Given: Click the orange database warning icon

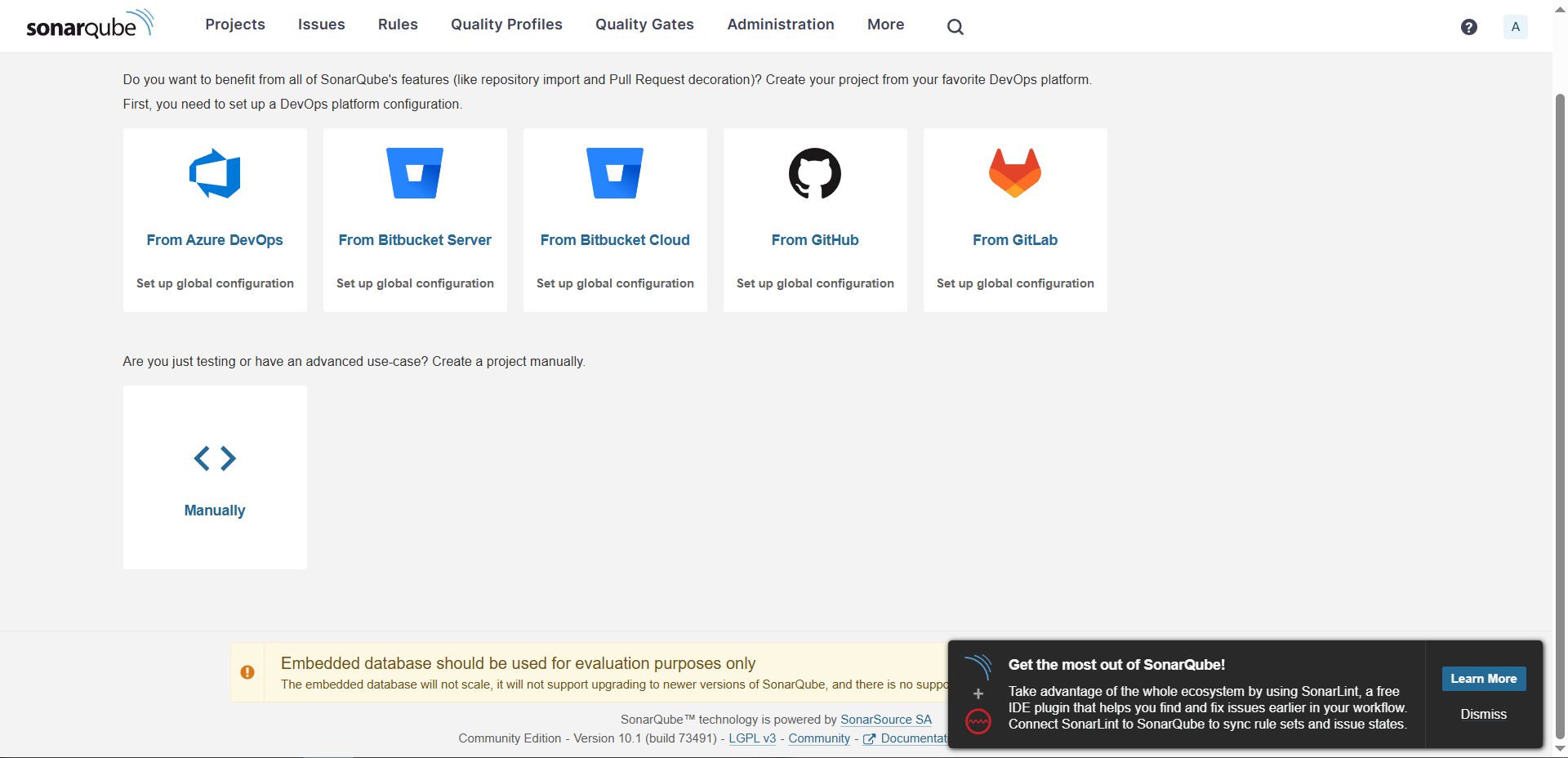Looking at the screenshot, I should click(247, 672).
